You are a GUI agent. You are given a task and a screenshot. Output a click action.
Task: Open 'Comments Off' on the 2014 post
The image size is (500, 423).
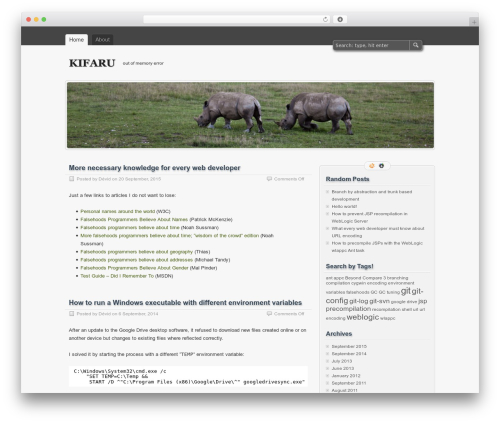(x=289, y=314)
